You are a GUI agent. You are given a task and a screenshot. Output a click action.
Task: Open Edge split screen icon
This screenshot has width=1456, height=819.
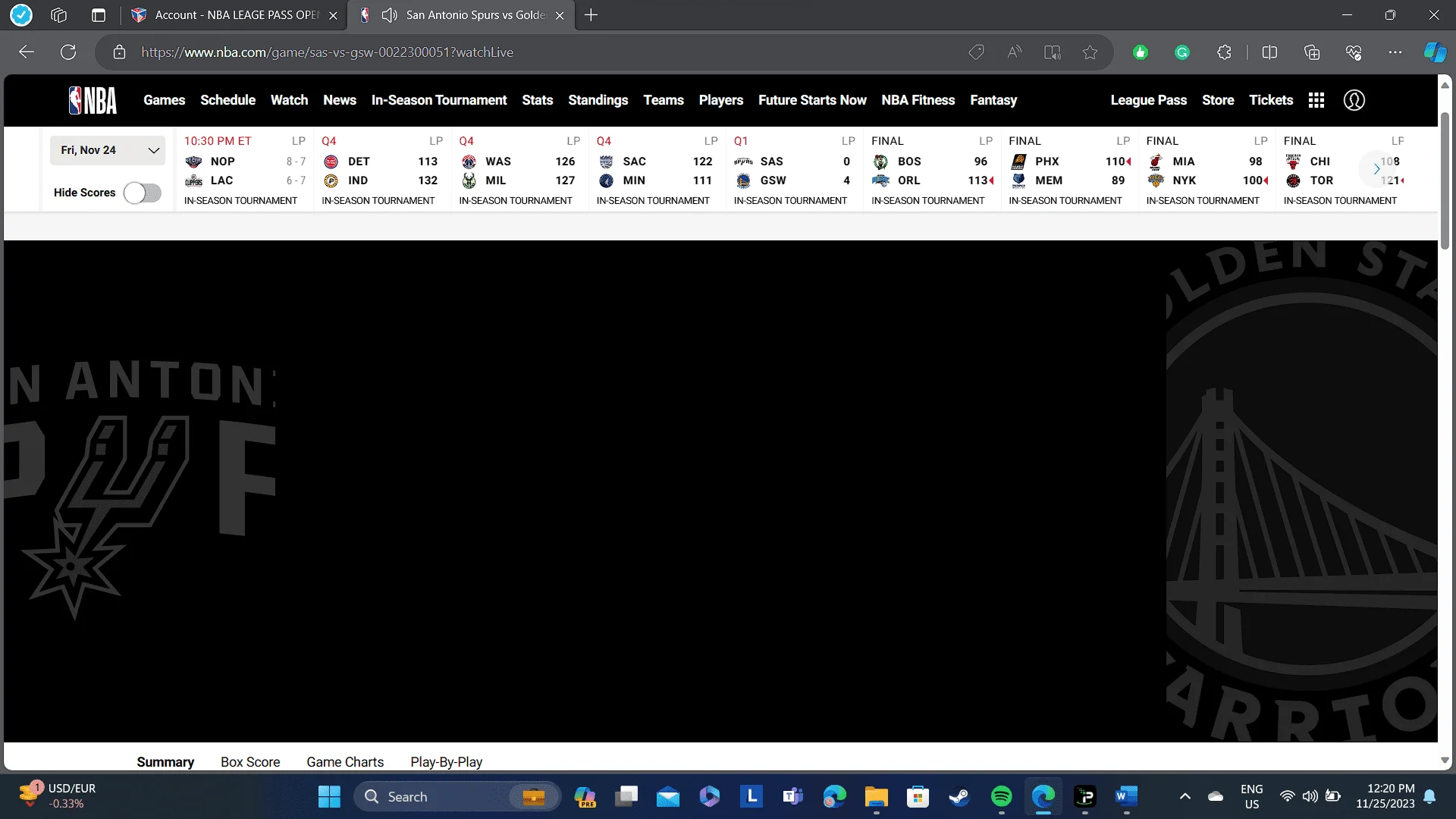1269,52
